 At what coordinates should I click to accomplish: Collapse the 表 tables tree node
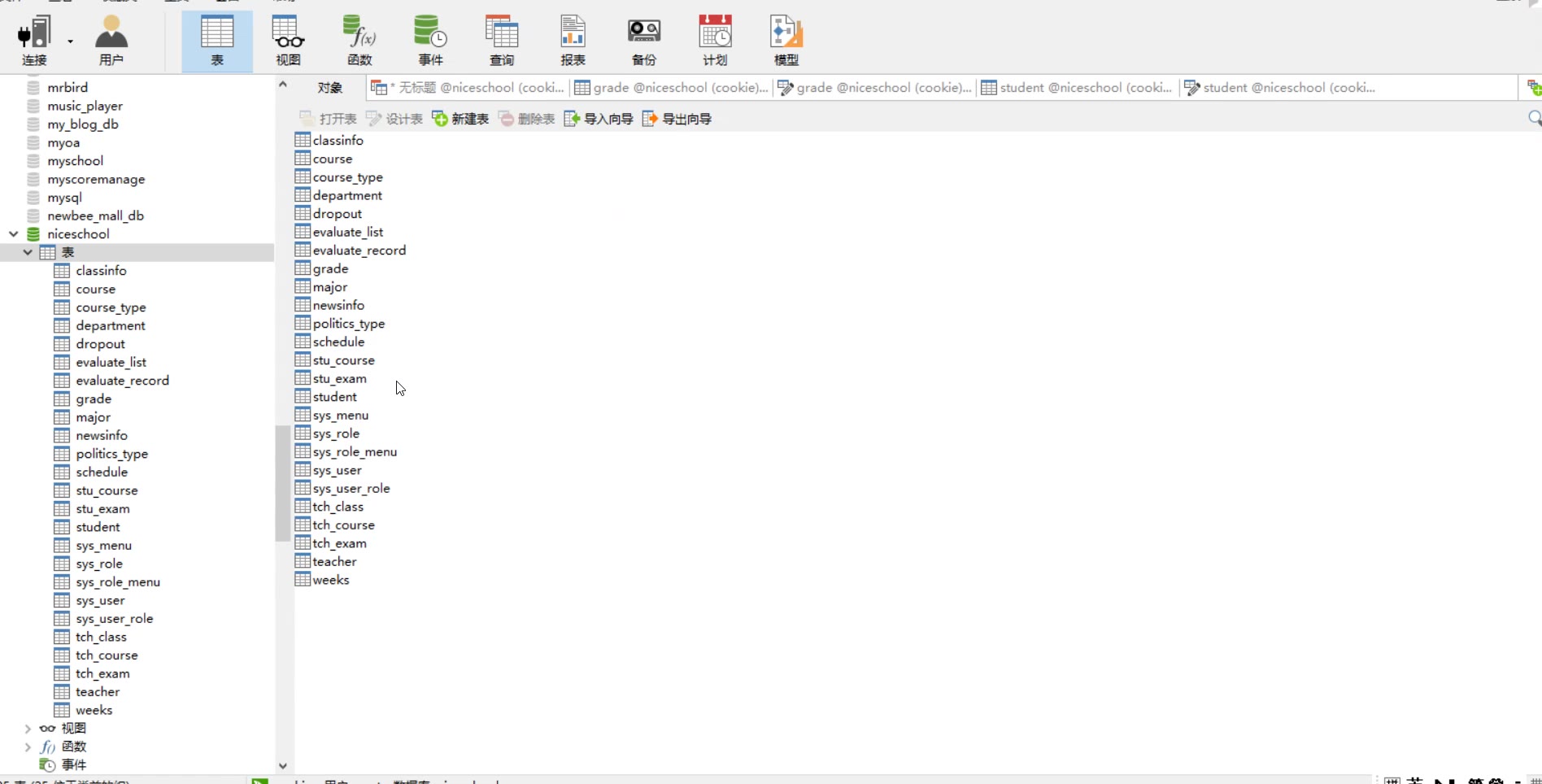click(x=28, y=252)
